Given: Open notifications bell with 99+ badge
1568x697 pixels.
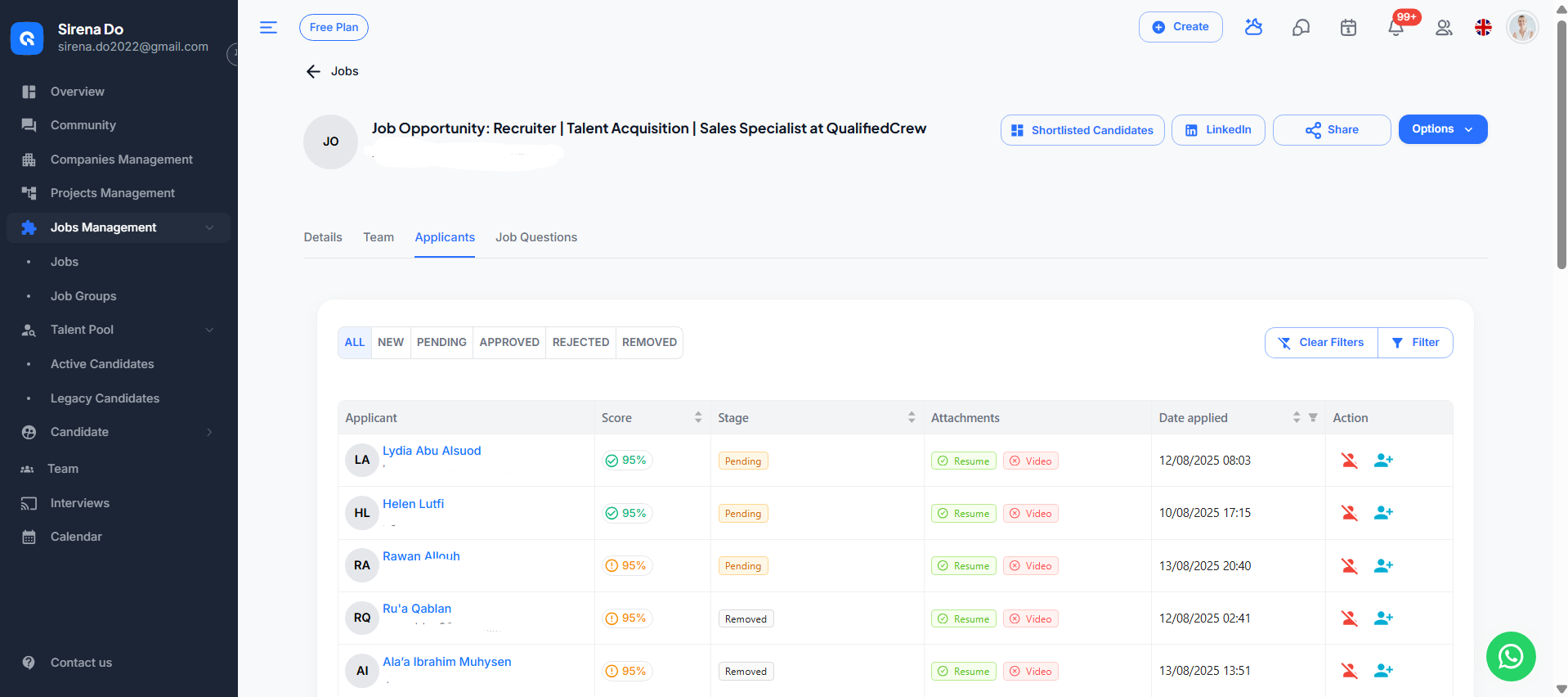Looking at the screenshot, I should point(1396,28).
